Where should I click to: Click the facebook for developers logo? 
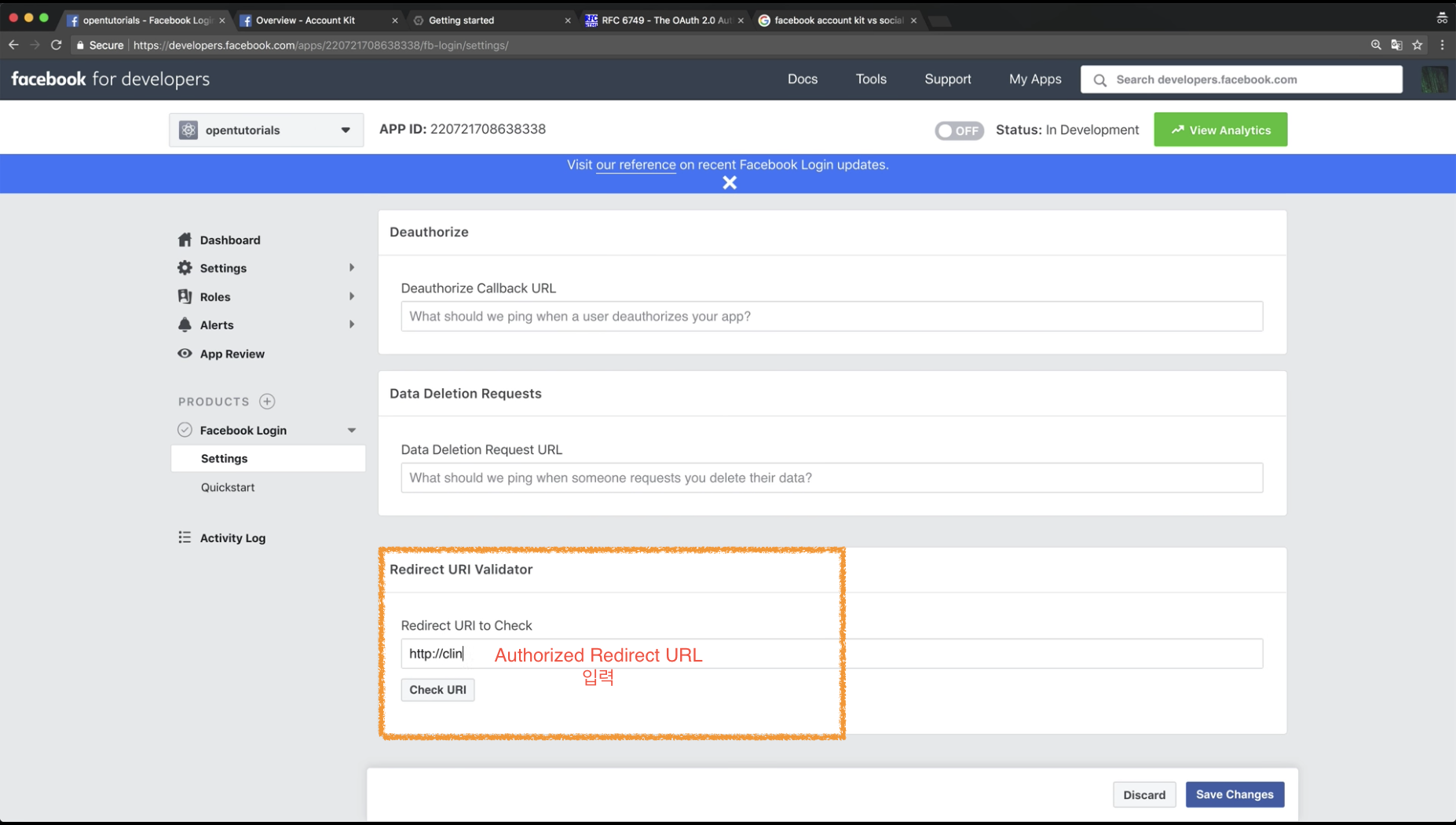pos(110,79)
